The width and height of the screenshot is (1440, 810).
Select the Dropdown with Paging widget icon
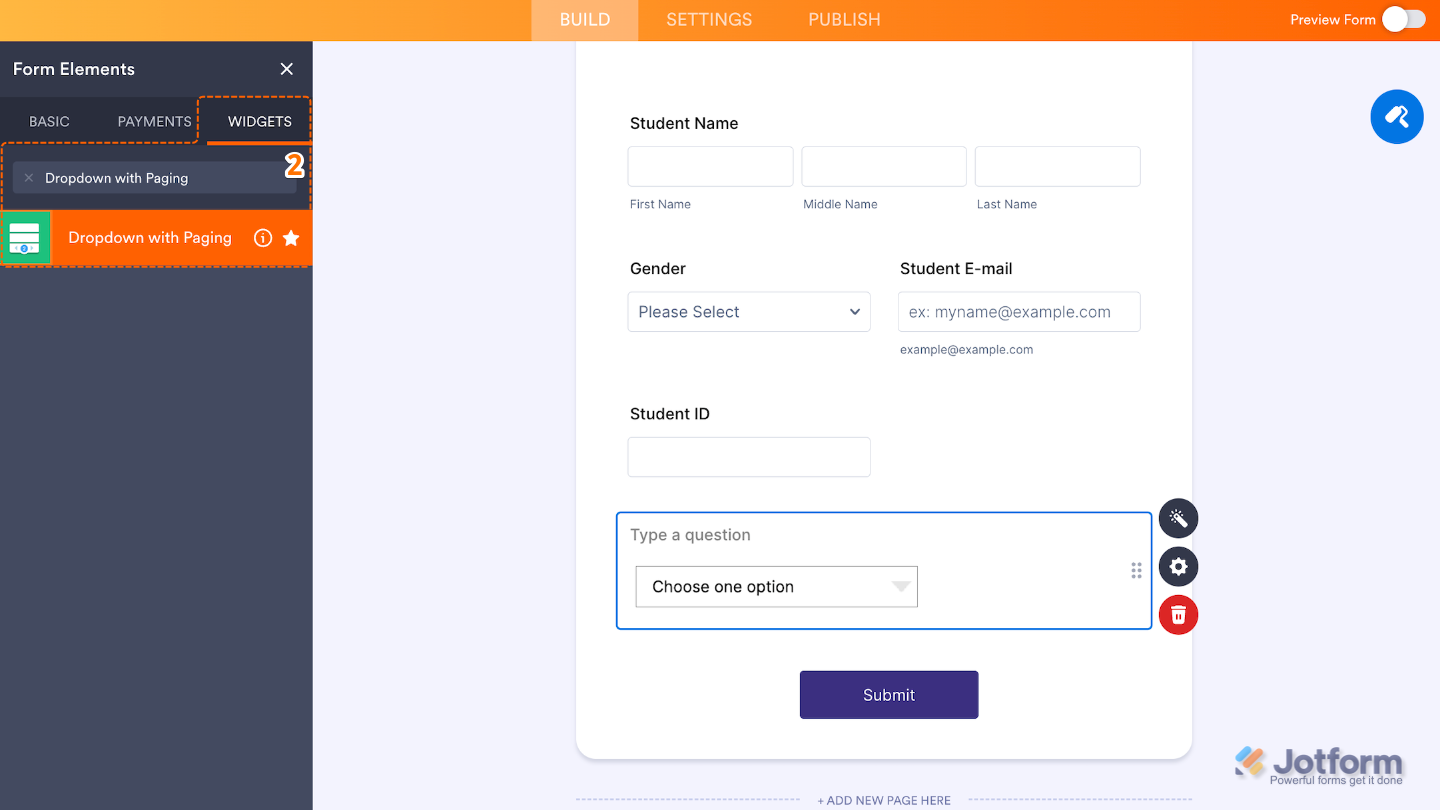coord(25,237)
